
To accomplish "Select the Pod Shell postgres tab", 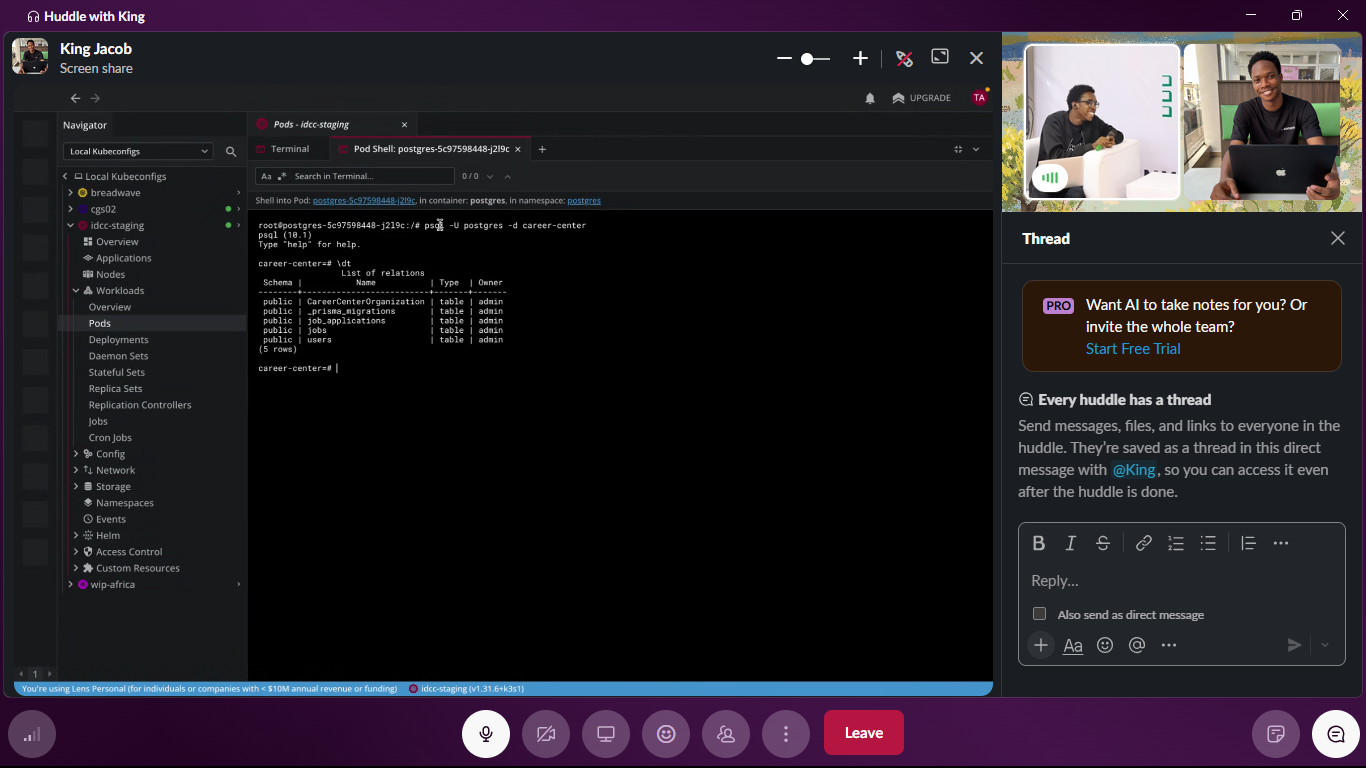I will coord(430,149).
